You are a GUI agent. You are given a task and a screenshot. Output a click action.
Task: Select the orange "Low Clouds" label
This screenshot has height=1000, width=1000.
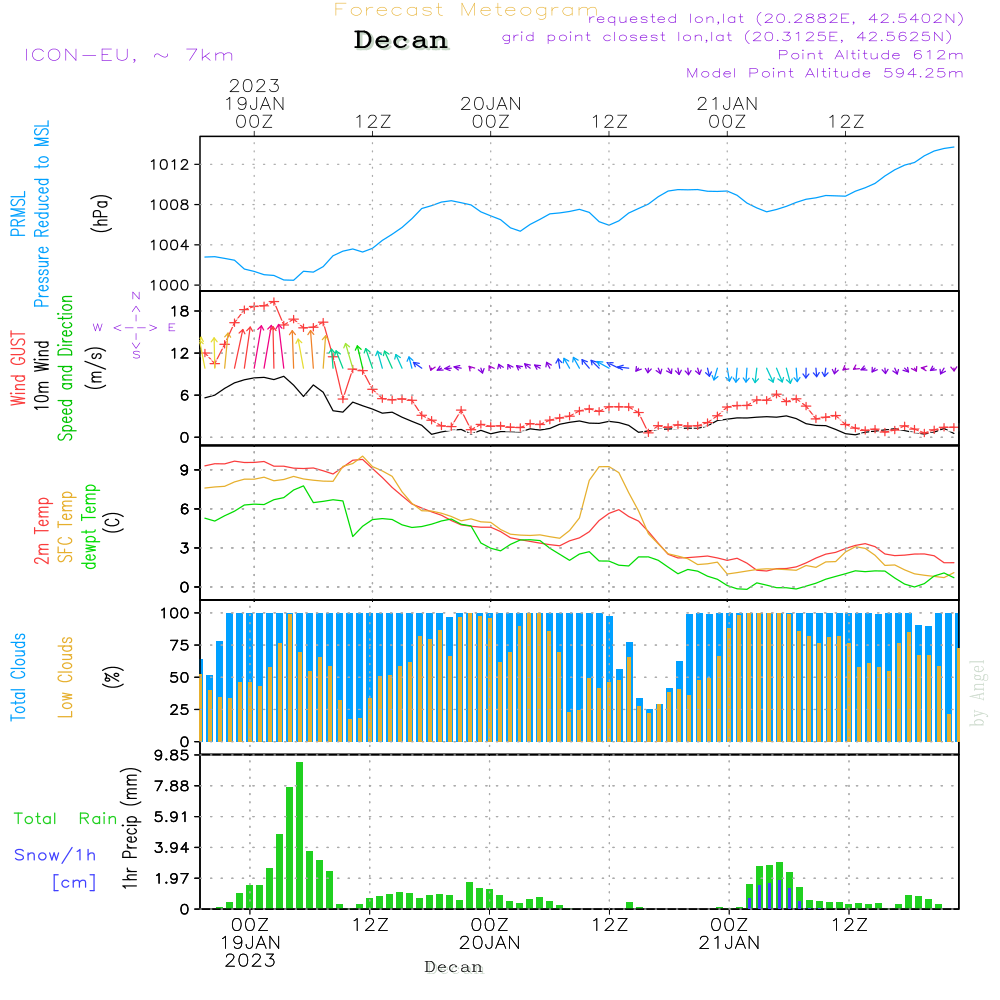(65, 677)
